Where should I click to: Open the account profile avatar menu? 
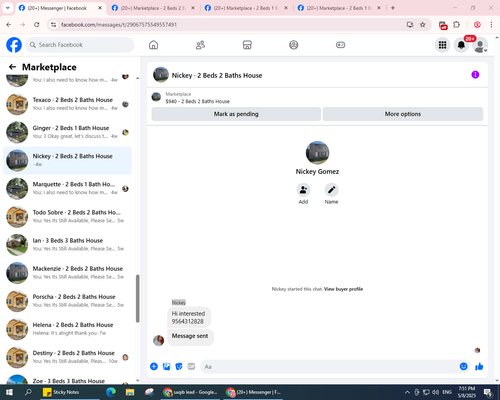(x=480, y=45)
